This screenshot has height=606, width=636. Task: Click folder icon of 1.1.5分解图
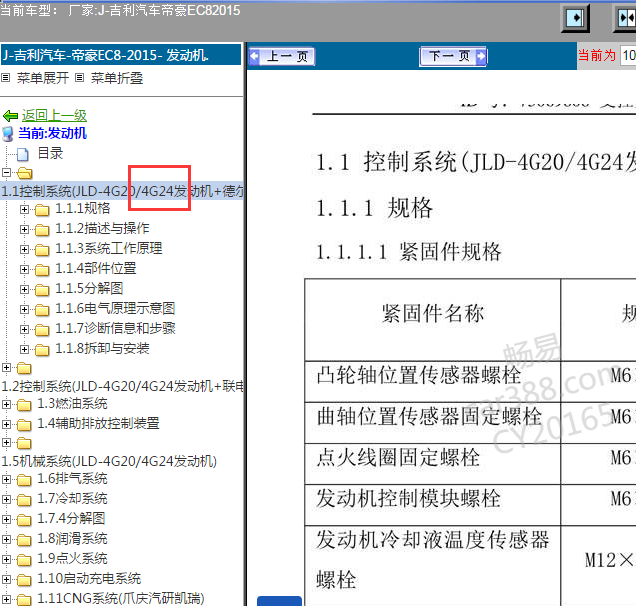42,289
